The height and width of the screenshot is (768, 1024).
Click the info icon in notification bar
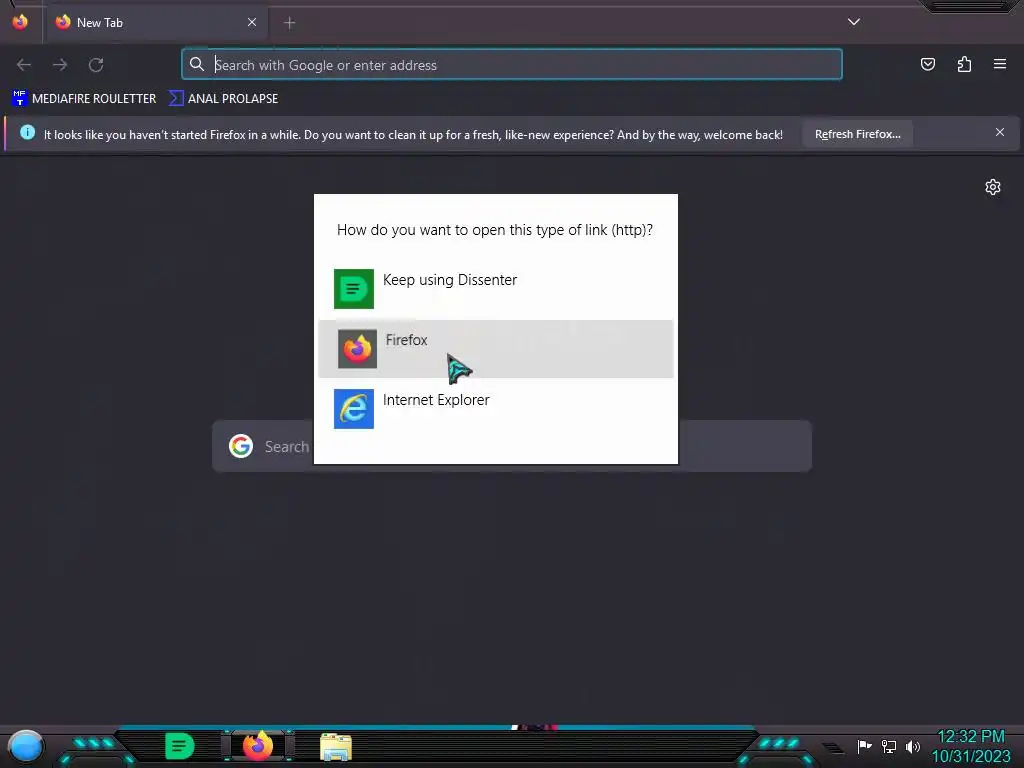[27, 133]
